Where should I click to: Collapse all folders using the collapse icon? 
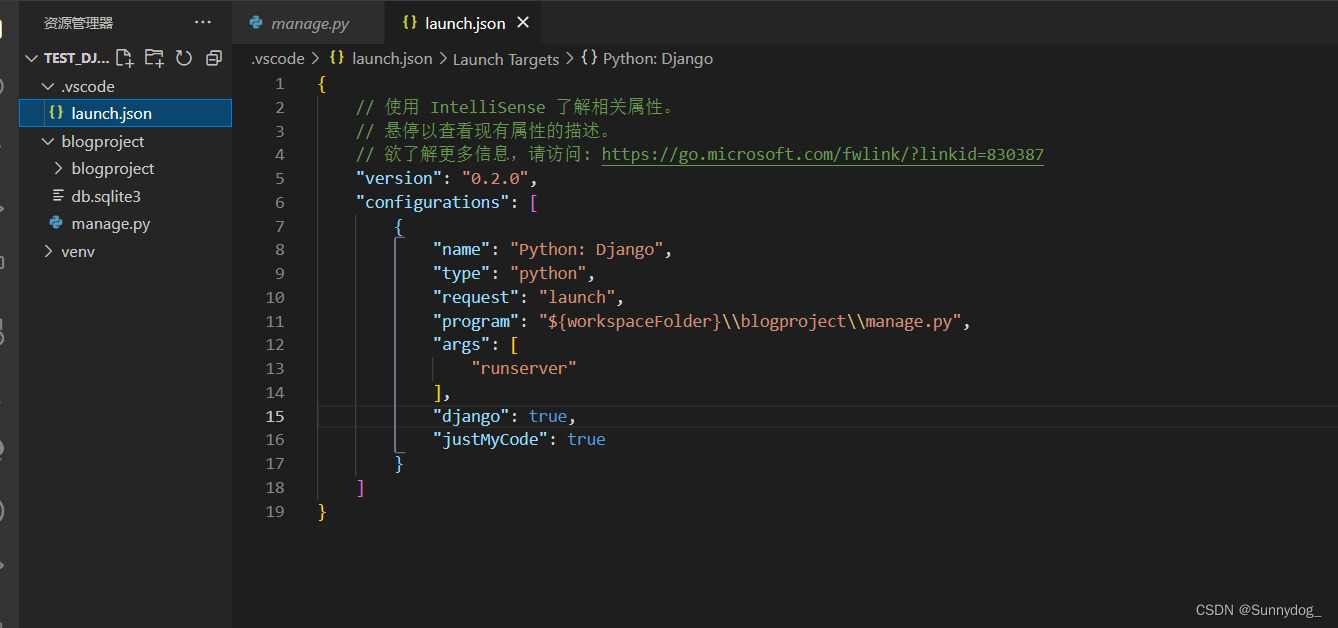tap(213, 58)
